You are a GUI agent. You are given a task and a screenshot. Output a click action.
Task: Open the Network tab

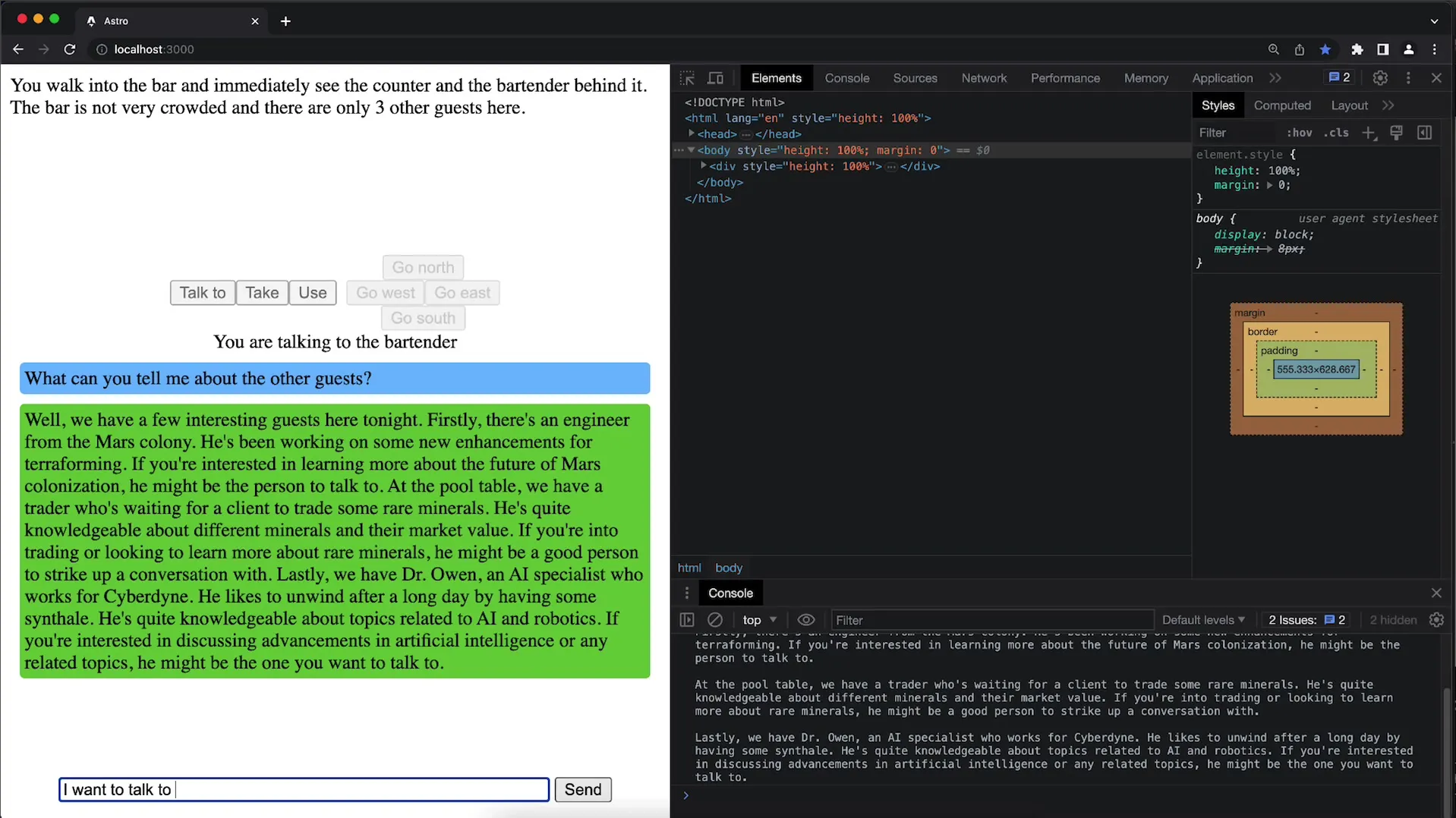984,78
